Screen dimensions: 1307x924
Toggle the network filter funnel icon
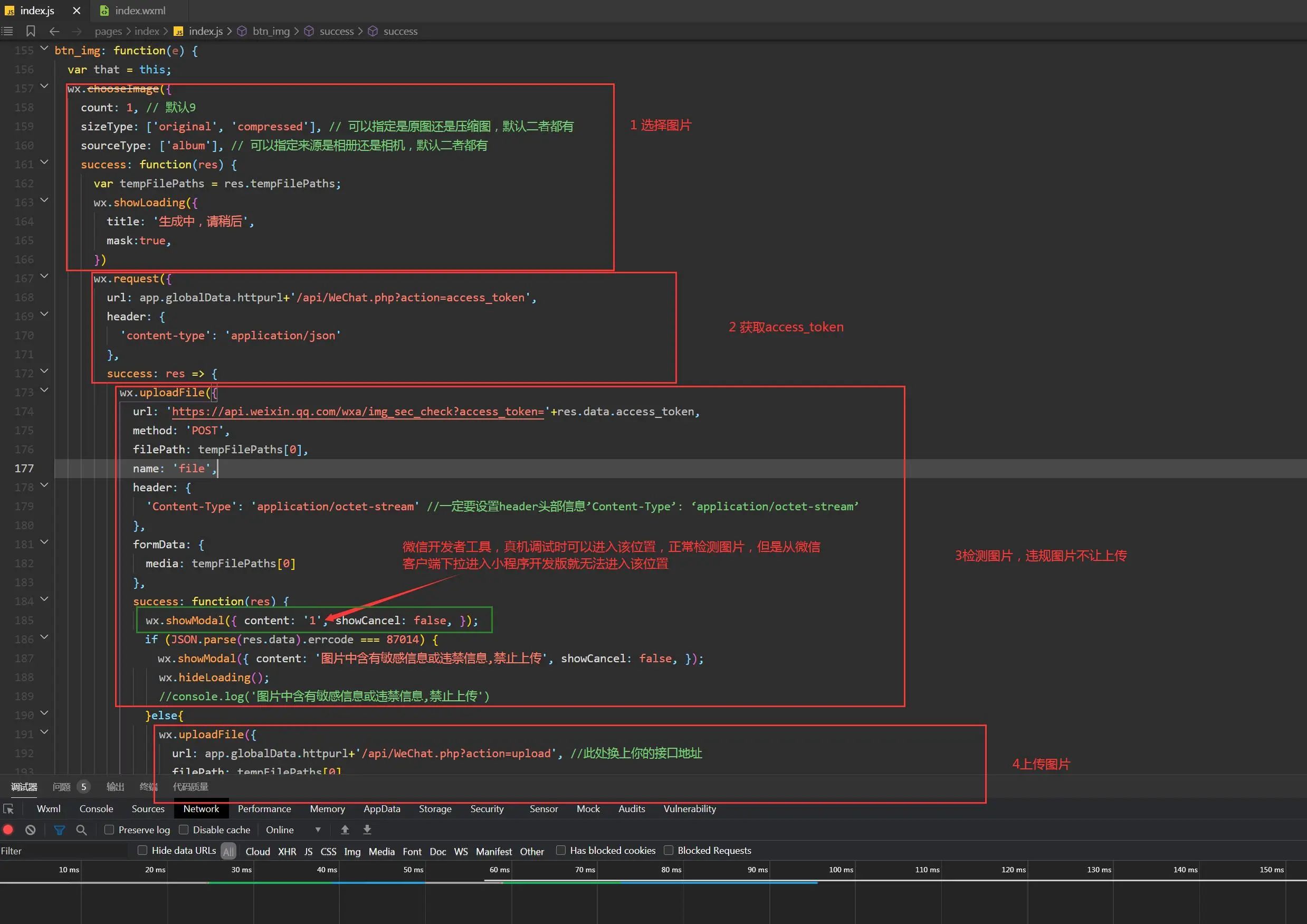pyautogui.click(x=59, y=830)
